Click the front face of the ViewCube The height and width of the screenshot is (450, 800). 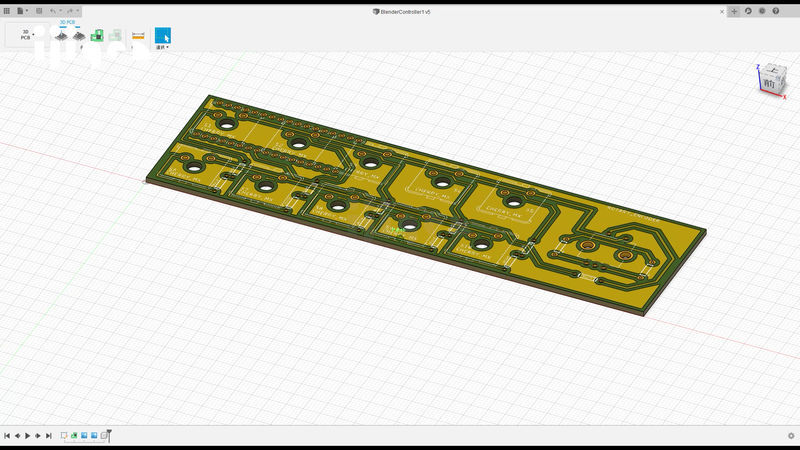[769, 84]
